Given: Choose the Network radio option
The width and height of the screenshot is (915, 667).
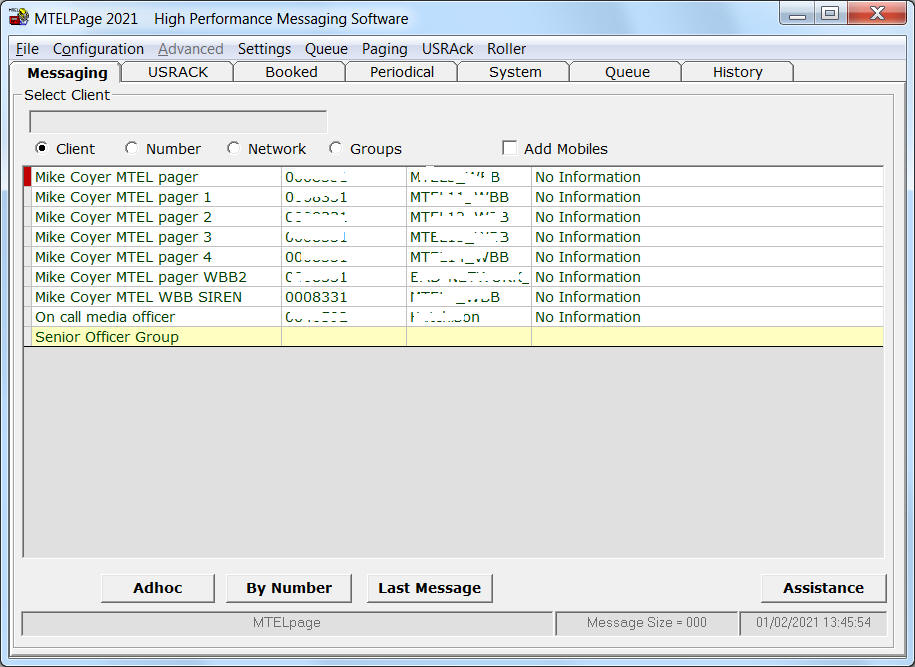Looking at the screenshot, I should click(234, 149).
